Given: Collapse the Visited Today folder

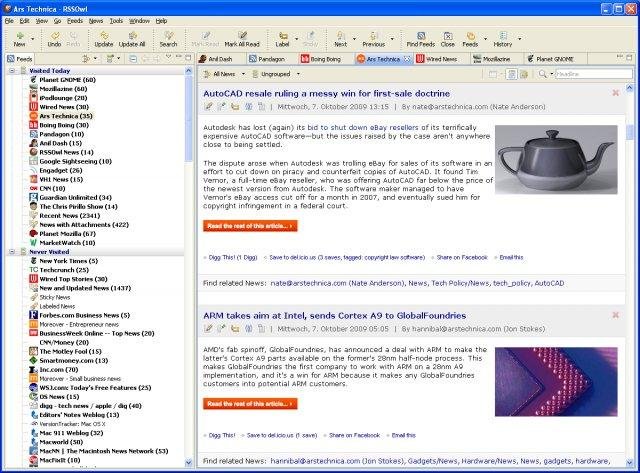Looking at the screenshot, I should [12, 71].
